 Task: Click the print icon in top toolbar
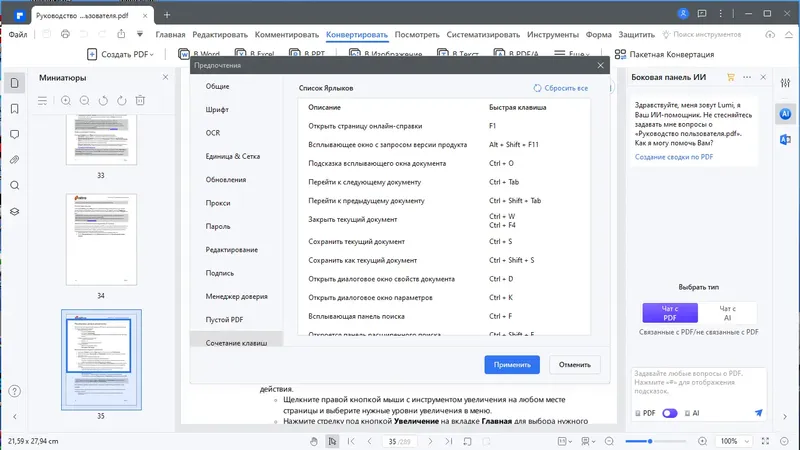tap(65, 34)
